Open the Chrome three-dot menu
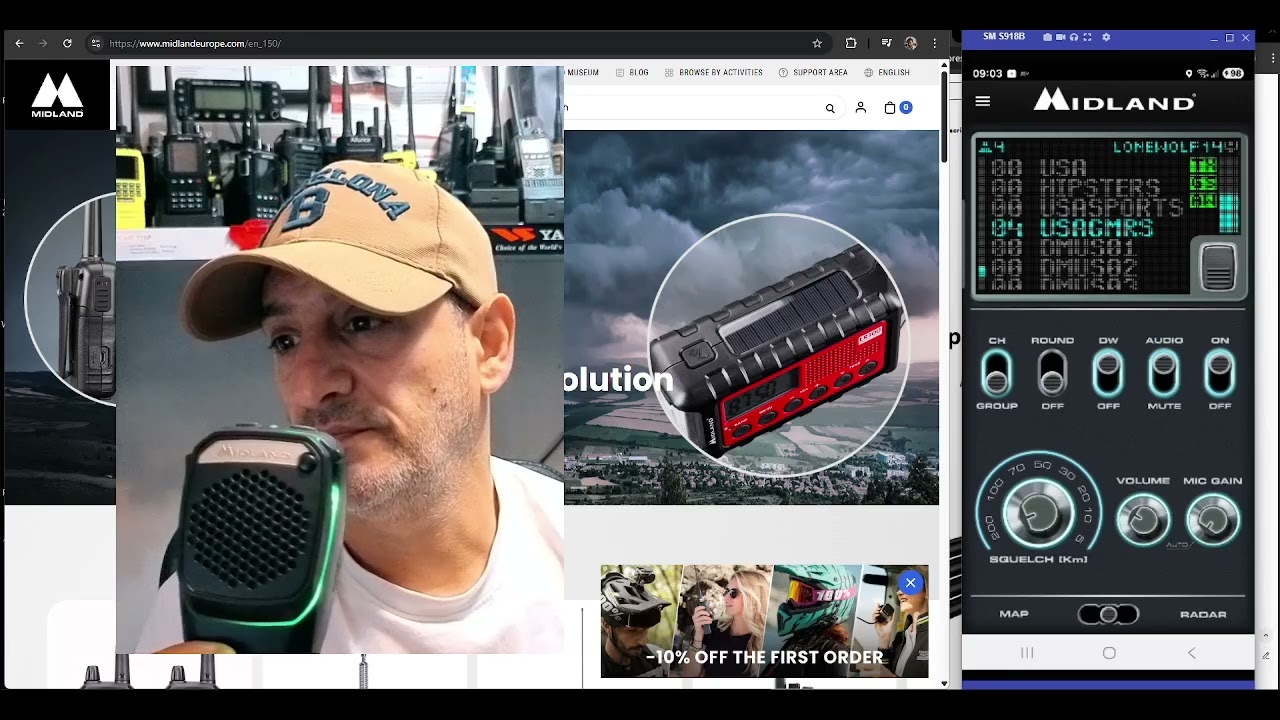Image resolution: width=1280 pixels, height=720 pixels. [934, 43]
